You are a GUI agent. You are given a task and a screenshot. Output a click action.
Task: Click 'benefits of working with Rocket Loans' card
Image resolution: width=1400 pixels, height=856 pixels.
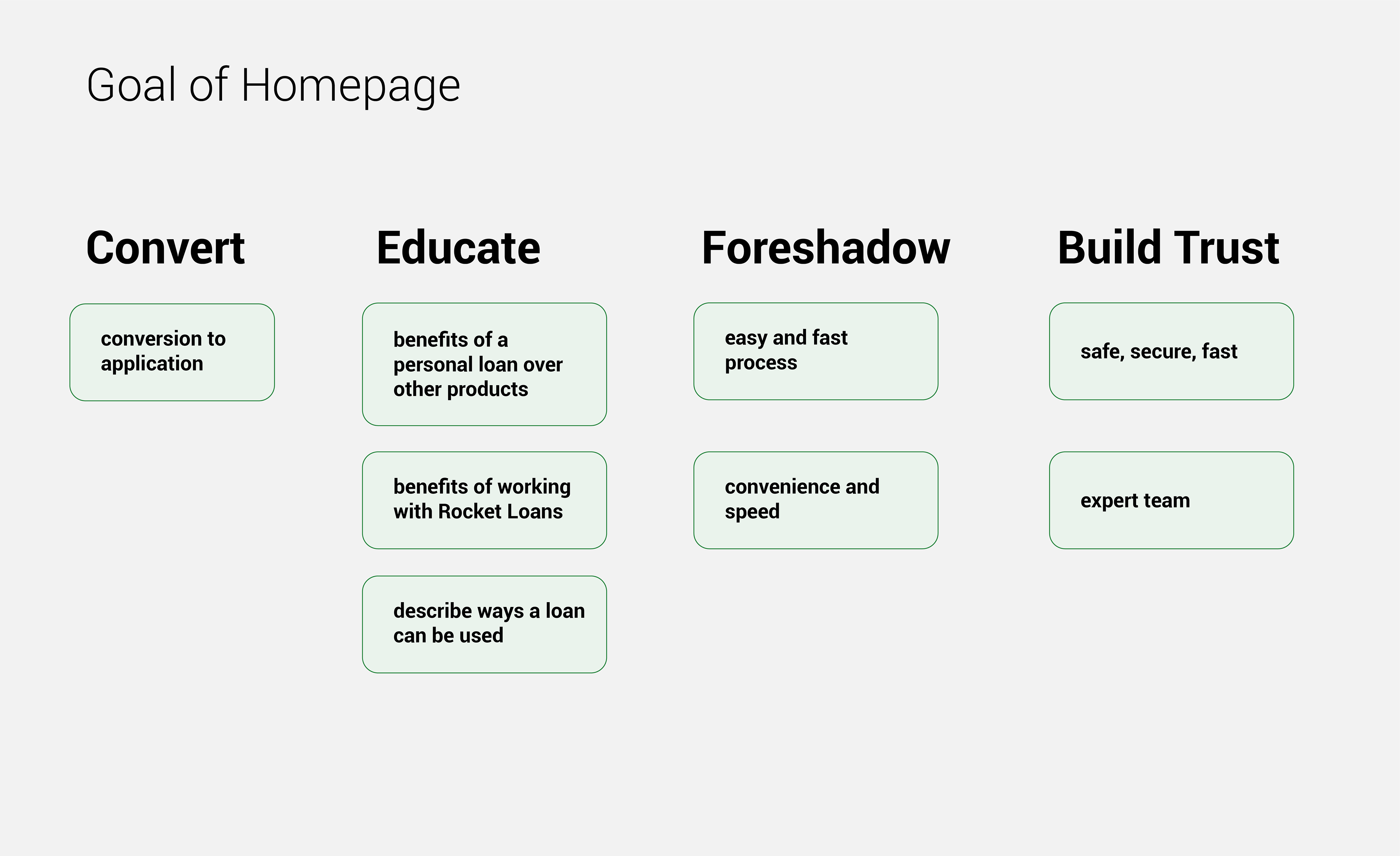(485, 500)
